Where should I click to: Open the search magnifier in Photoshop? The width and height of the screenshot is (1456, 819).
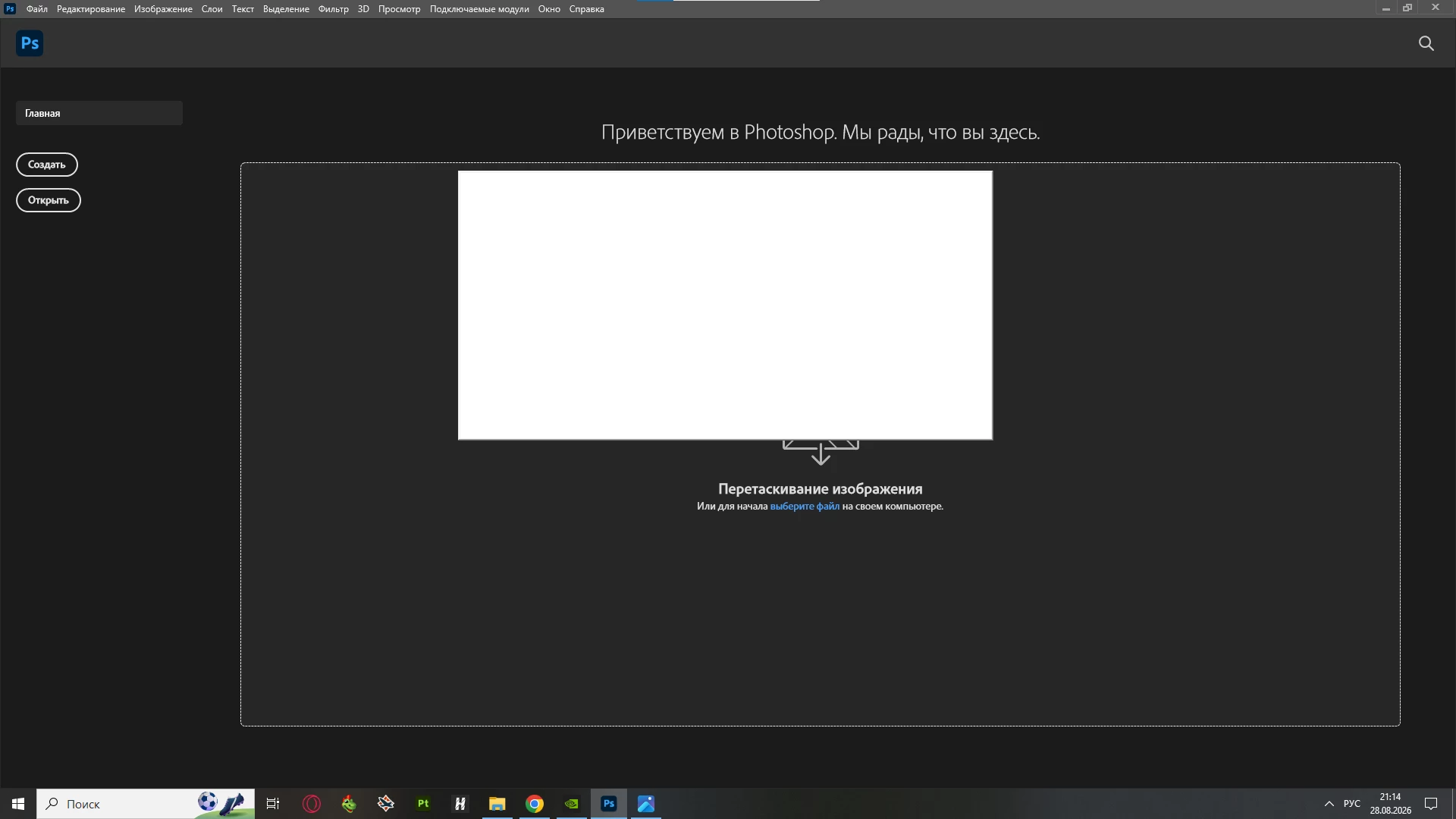click(x=1426, y=43)
